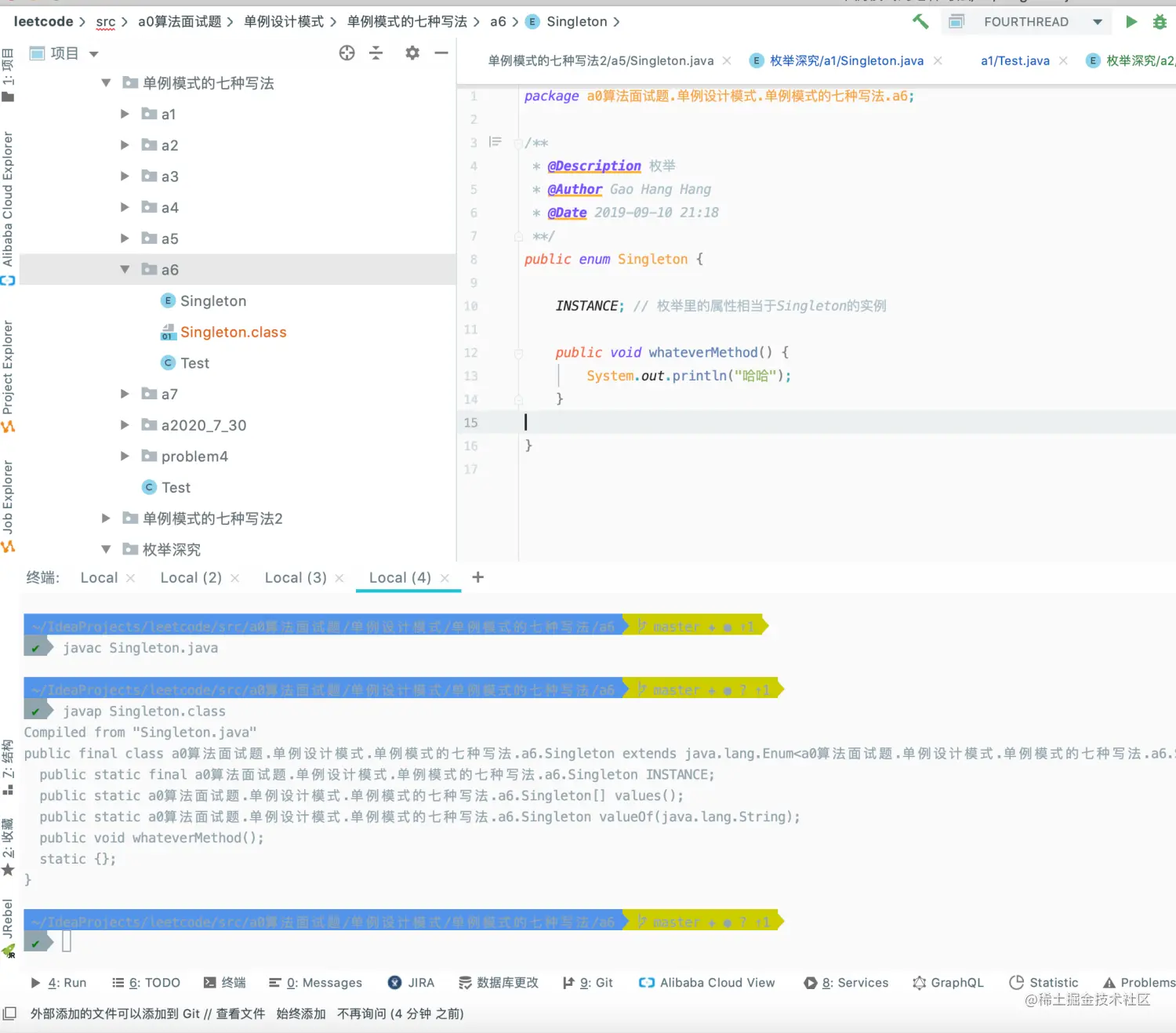
Task: Open the Alibaba Cloud View tool window
Action: point(706,983)
